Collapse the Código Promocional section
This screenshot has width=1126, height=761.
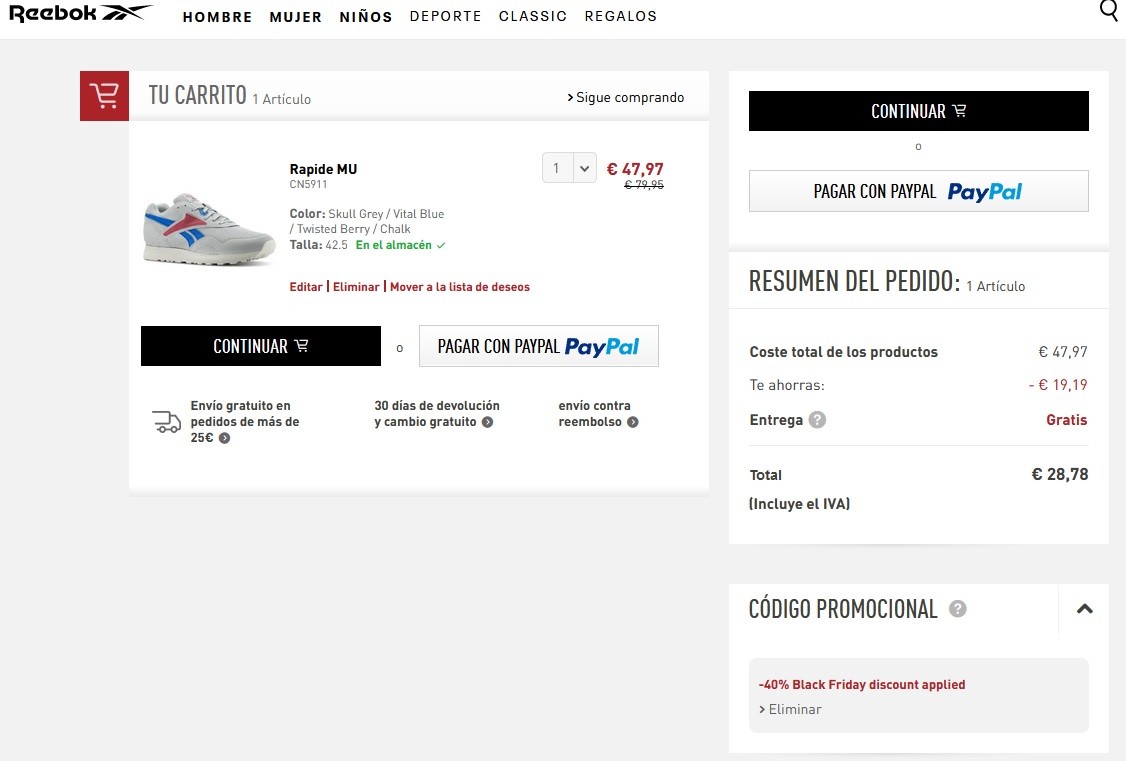pos(1084,609)
